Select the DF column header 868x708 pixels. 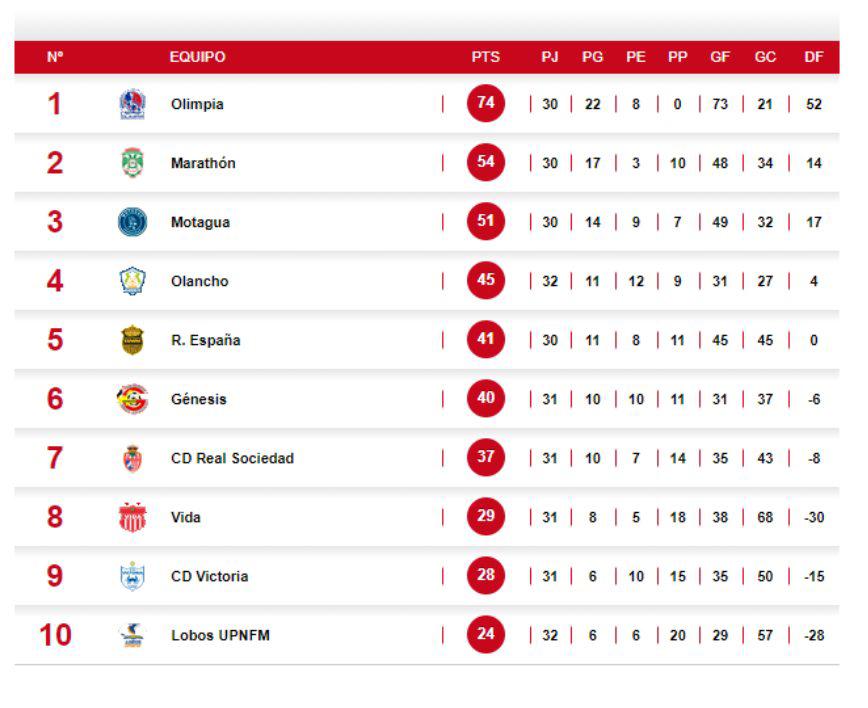pos(814,58)
